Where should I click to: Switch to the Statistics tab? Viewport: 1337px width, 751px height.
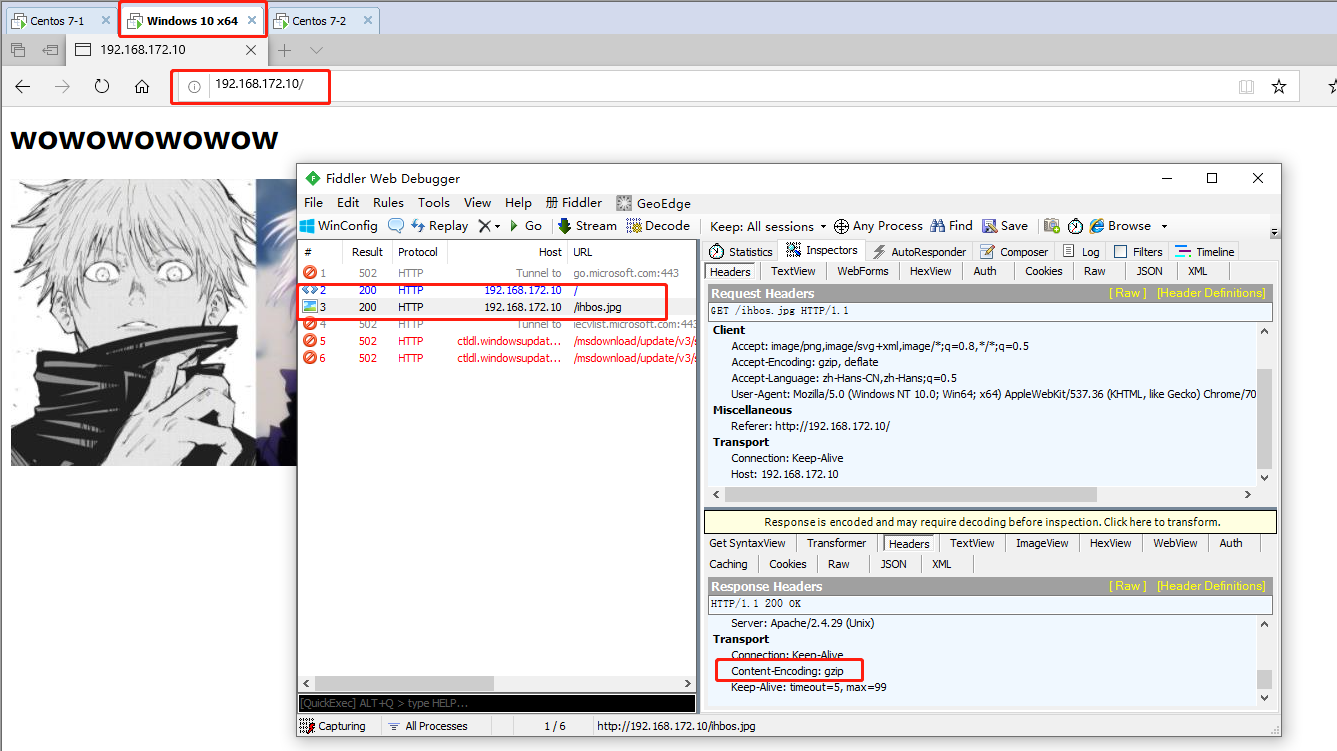pyautogui.click(x=741, y=252)
